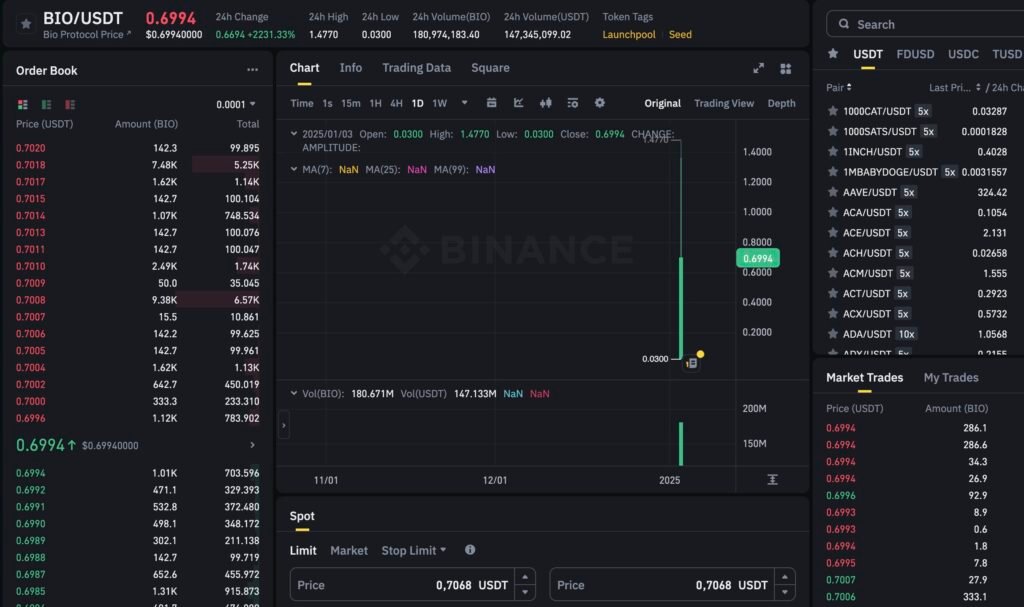Expand chart to fullscreen
The height and width of the screenshot is (607, 1024).
pyautogui.click(x=758, y=69)
